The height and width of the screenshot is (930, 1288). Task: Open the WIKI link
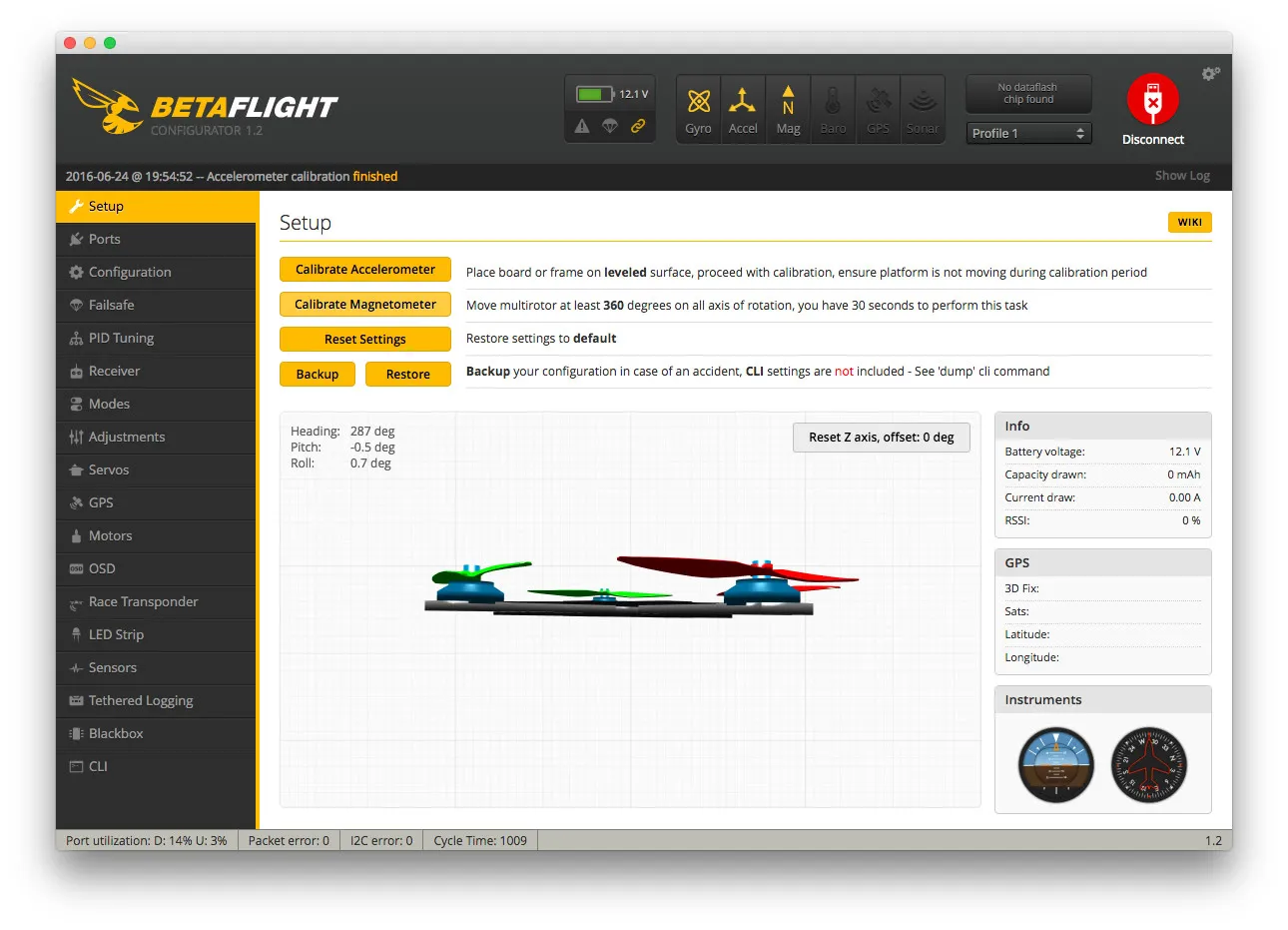click(1189, 222)
